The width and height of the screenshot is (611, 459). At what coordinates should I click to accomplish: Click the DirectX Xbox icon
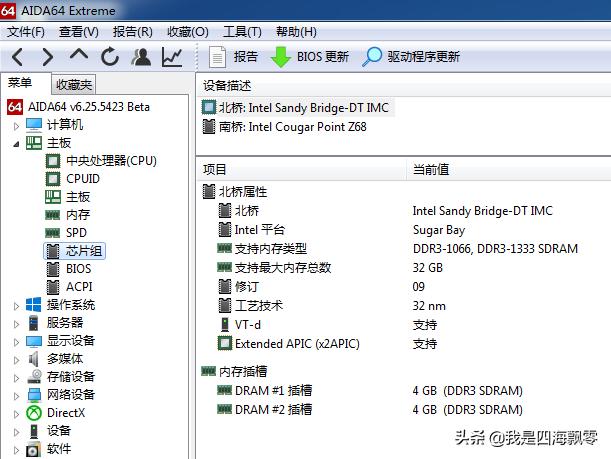[34, 413]
